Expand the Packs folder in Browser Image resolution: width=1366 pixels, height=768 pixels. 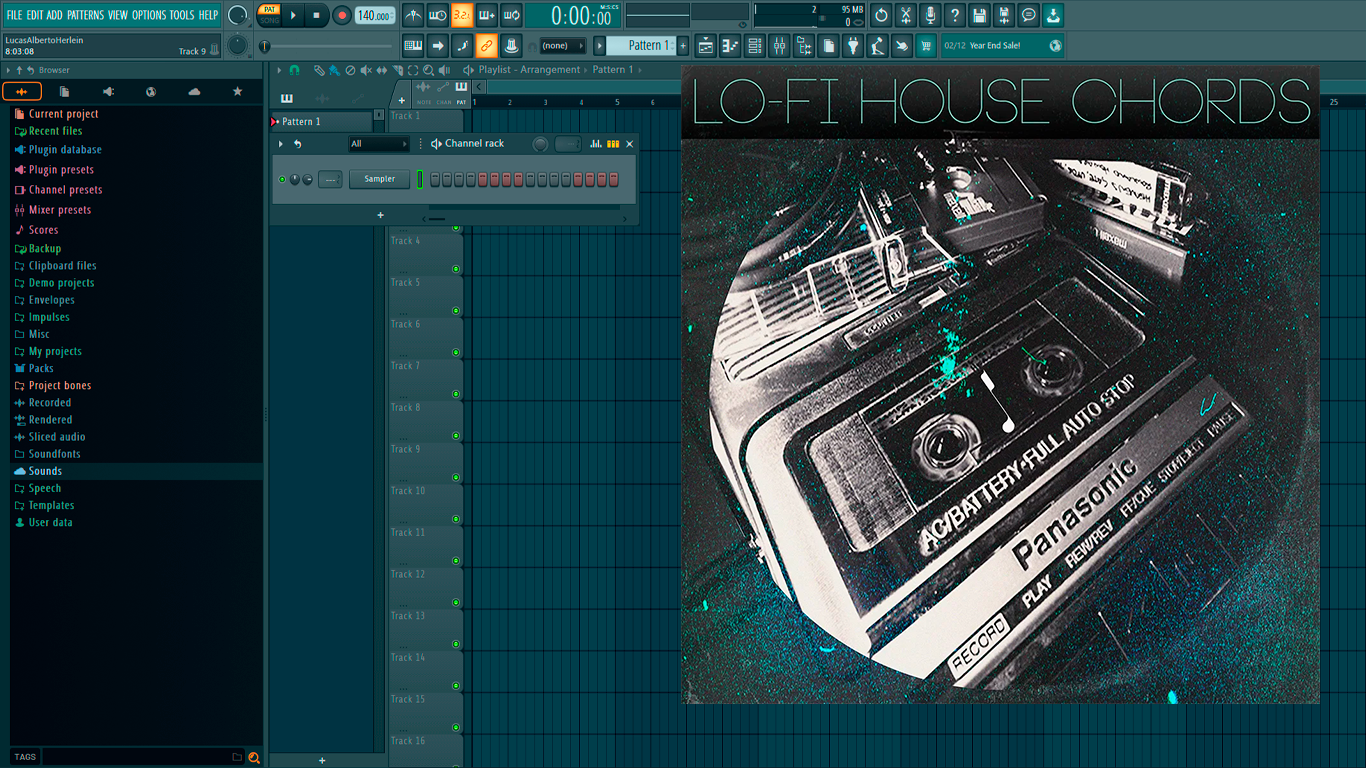pyautogui.click(x=34, y=369)
